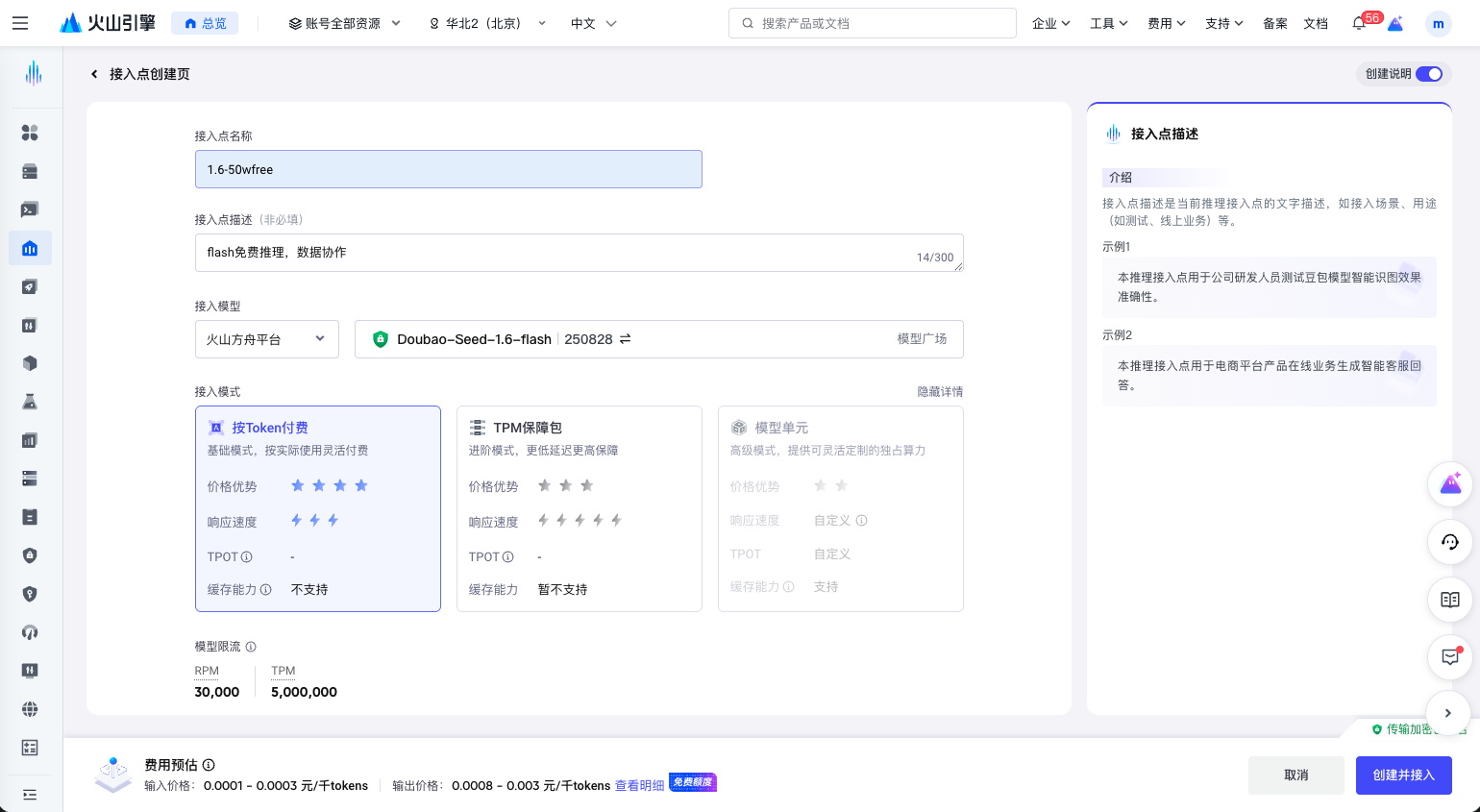This screenshot has width=1480, height=812.
Task: Open the 账号全部资源 dropdown
Action: pyautogui.click(x=345, y=23)
